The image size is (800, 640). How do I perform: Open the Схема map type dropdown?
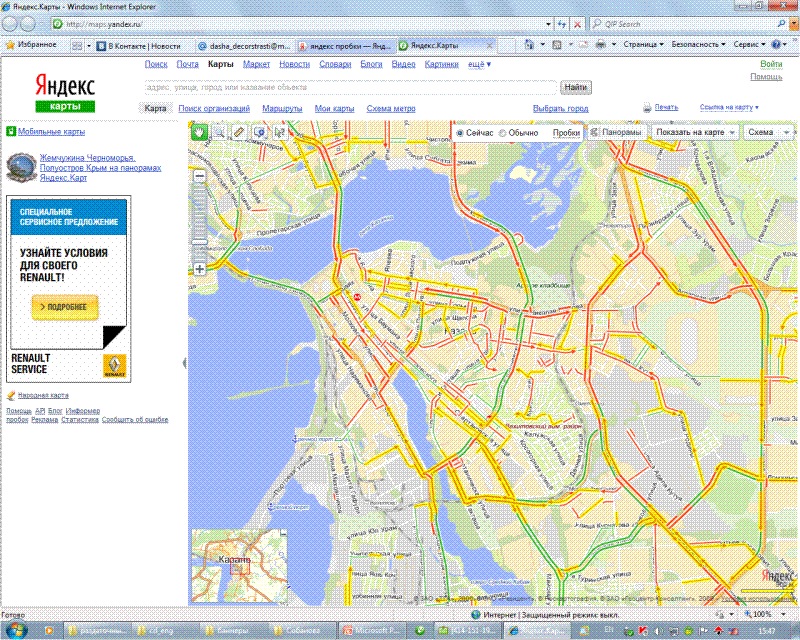click(768, 132)
